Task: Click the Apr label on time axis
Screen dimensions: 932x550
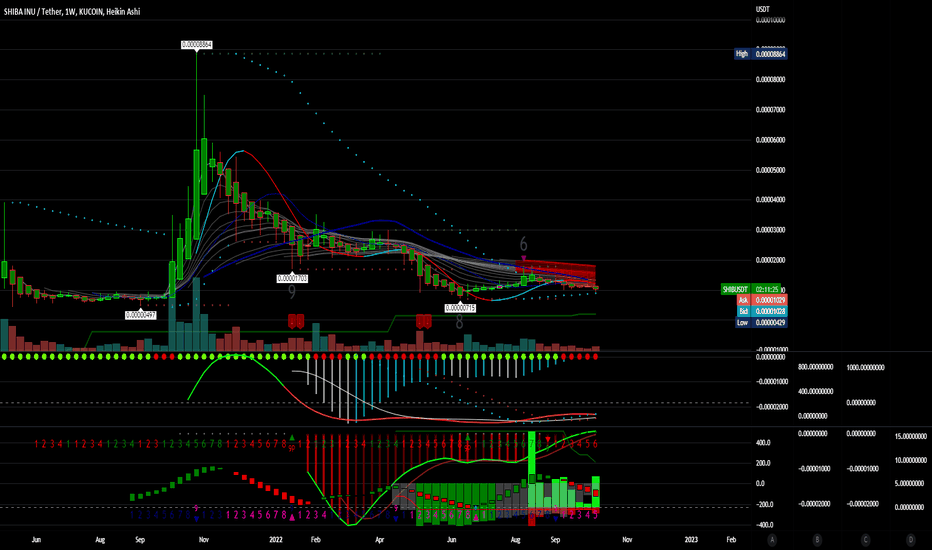Action: pyautogui.click(x=380, y=540)
